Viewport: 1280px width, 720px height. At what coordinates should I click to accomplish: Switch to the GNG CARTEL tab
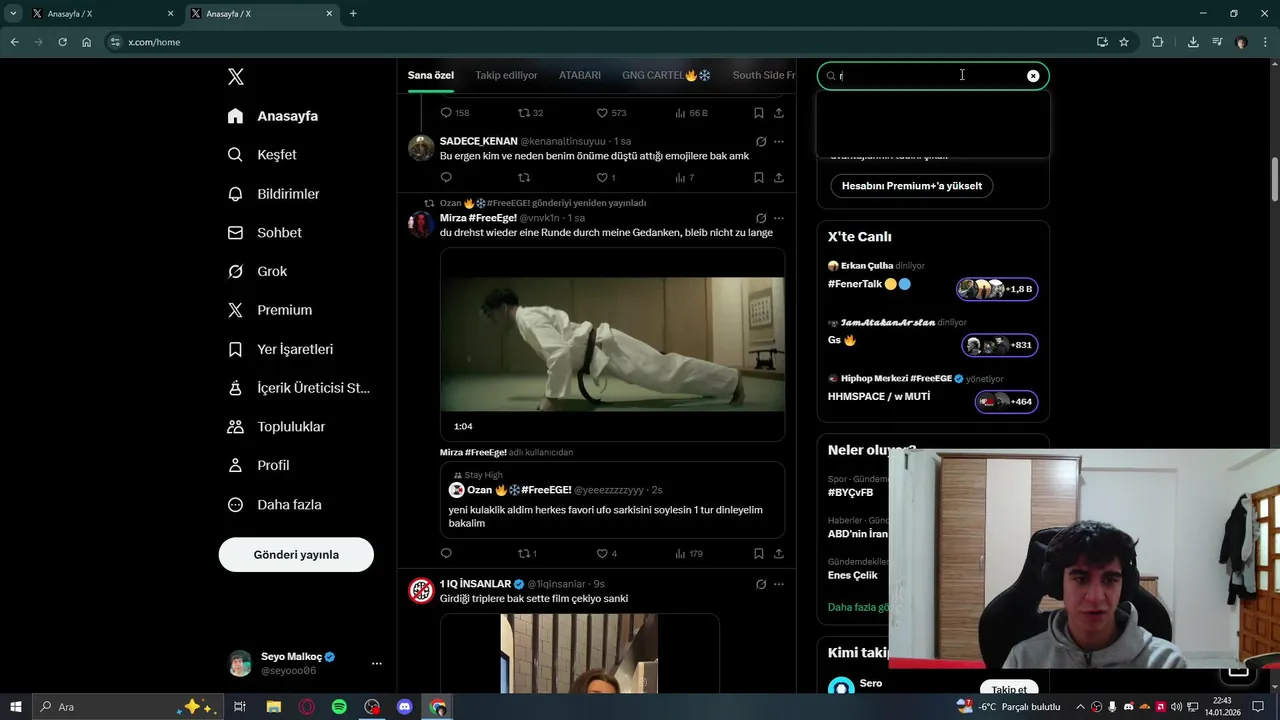coord(666,75)
